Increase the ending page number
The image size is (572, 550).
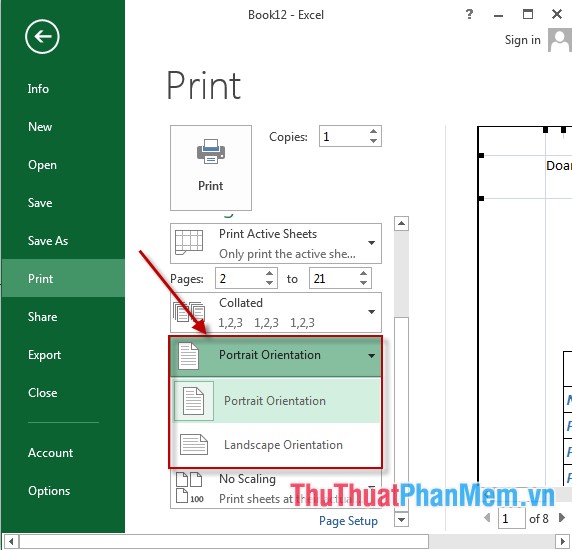[x=363, y=274]
